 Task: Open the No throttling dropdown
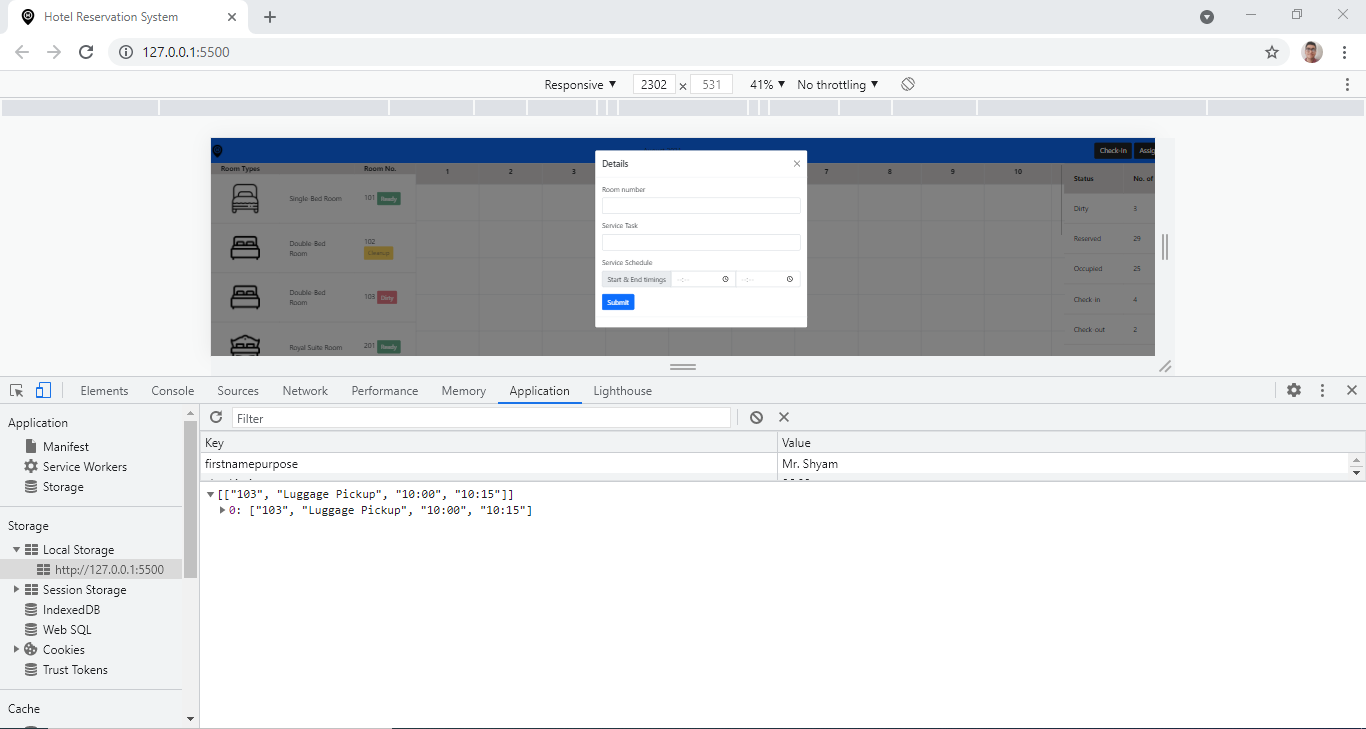coord(836,84)
